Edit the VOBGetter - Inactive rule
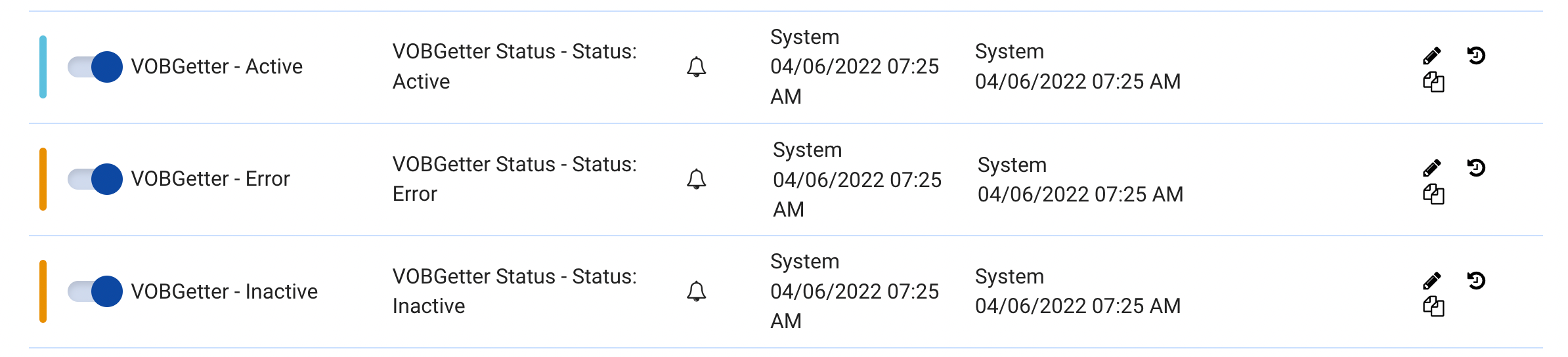 pos(1432,281)
